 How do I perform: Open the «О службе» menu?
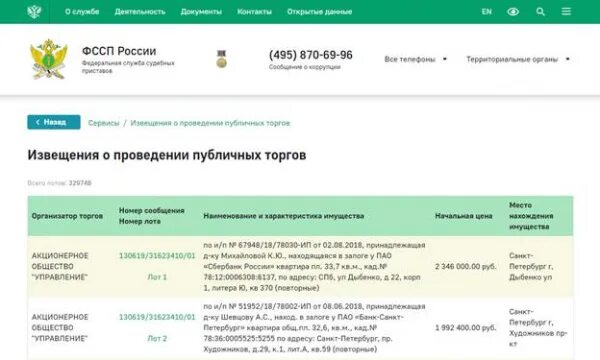pyautogui.click(x=82, y=11)
